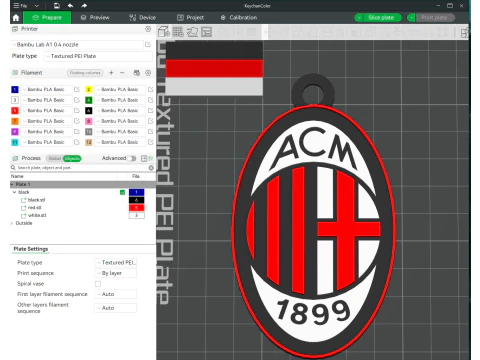This screenshot has width=480, height=360.
Task: Open Print plate dropdown arrow
Action: coord(411,18)
